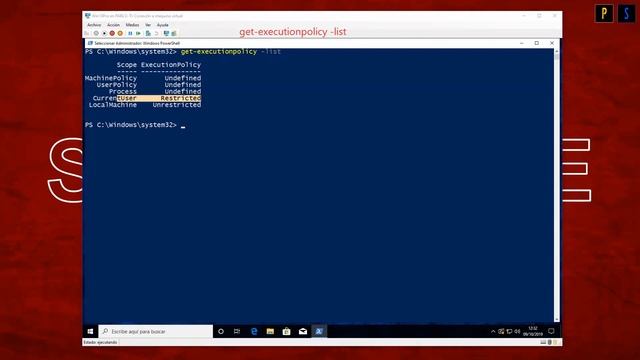Click PowerShell scrollbar down arrow

click(556, 320)
